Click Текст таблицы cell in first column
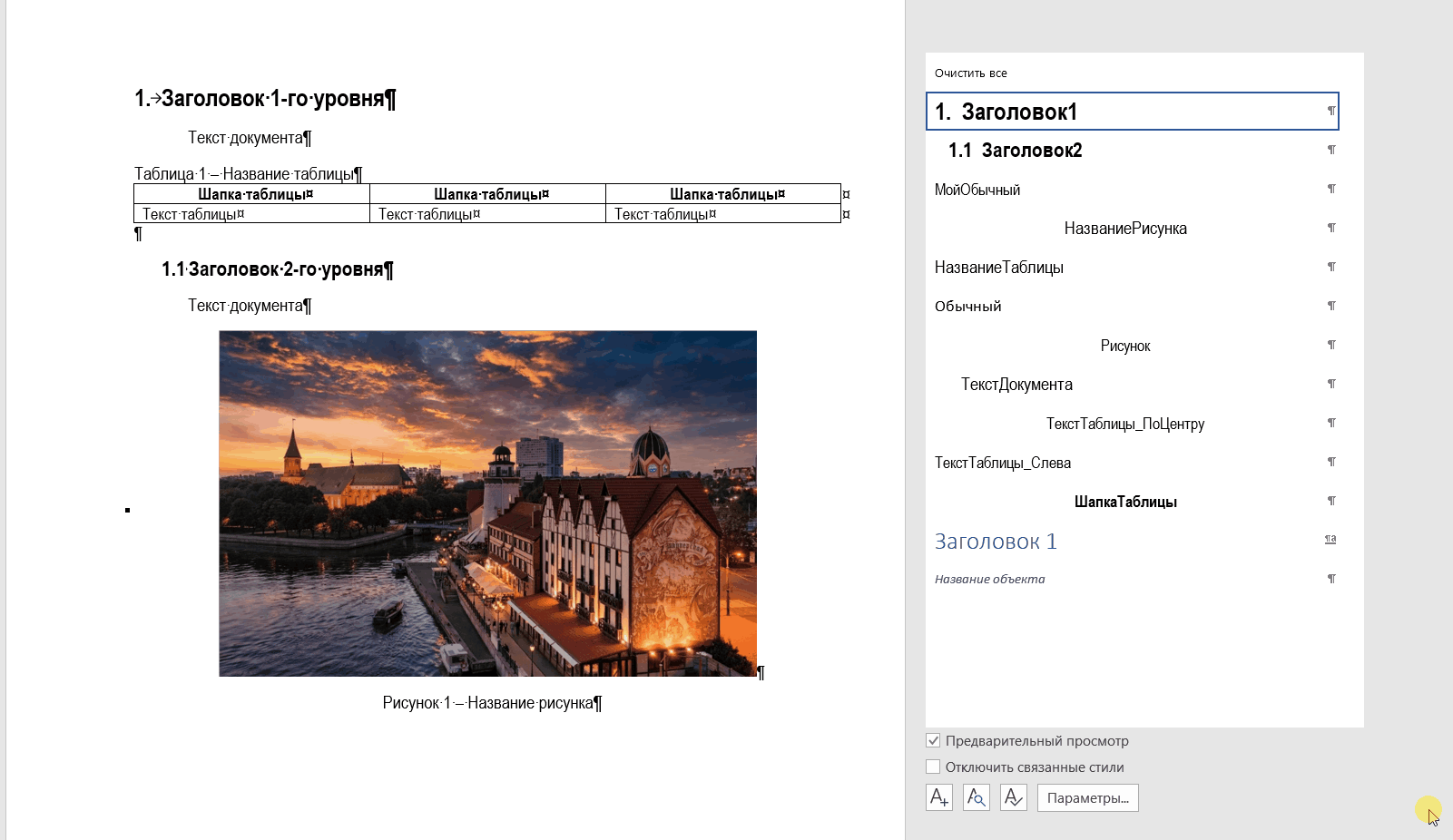Image resolution: width=1453 pixels, height=840 pixels. point(251,214)
